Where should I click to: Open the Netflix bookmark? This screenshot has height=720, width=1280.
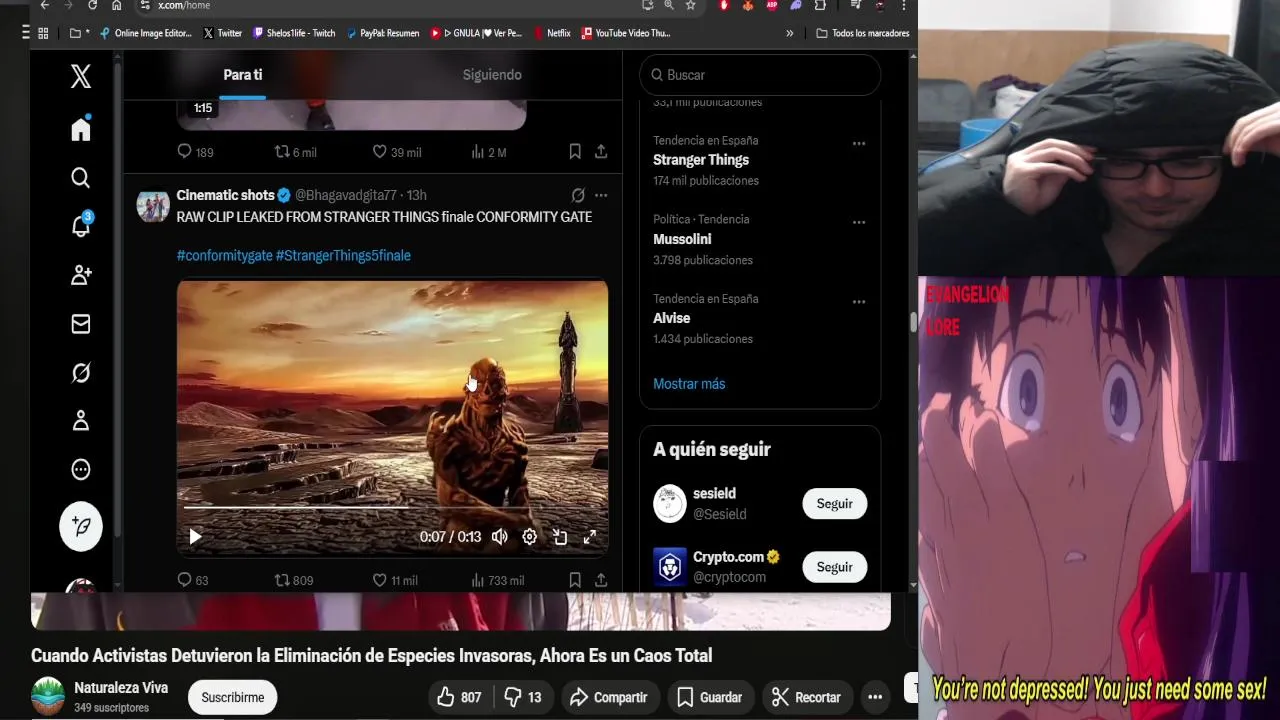(x=551, y=33)
